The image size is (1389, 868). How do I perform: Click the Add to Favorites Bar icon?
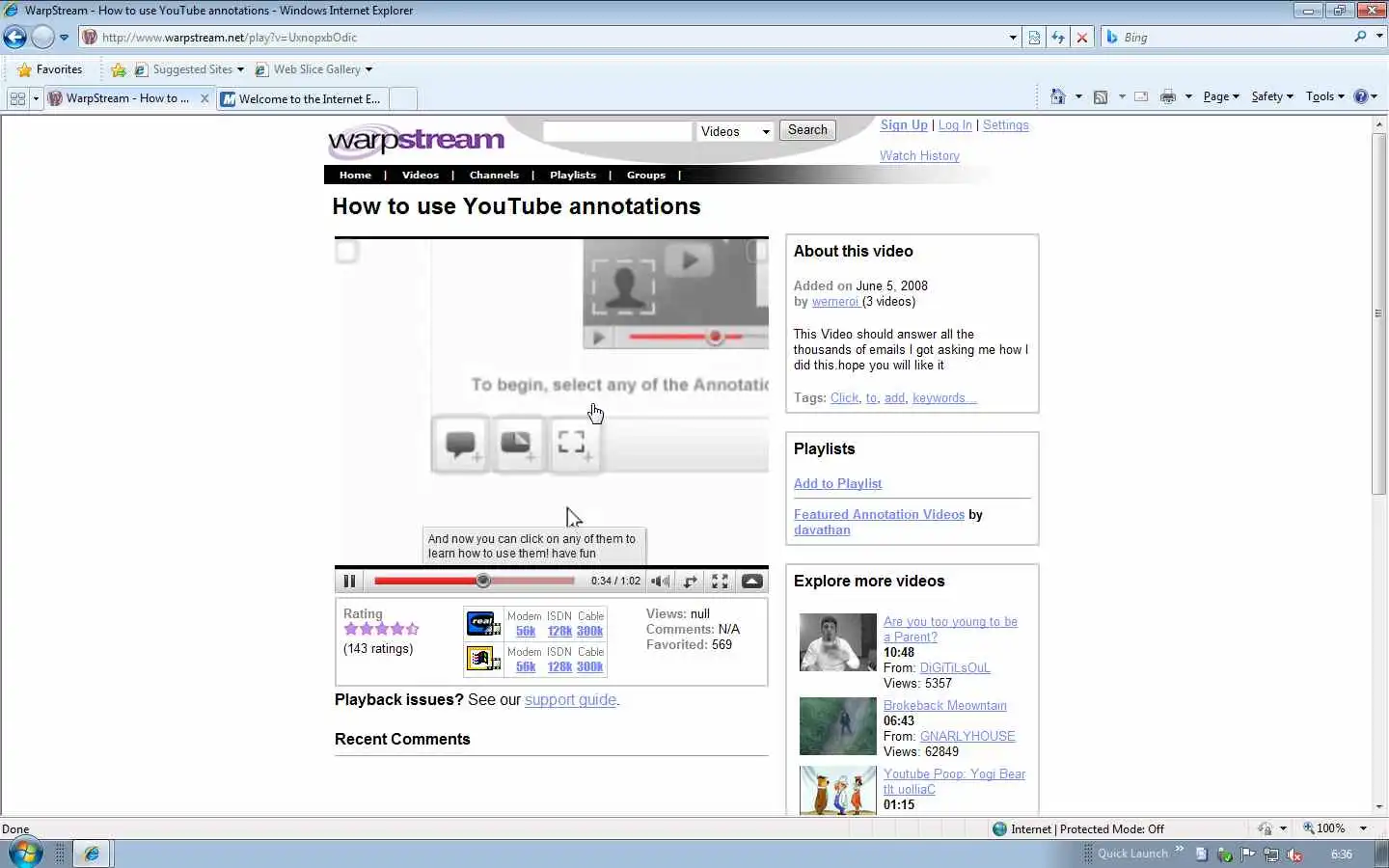click(x=119, y=69)
